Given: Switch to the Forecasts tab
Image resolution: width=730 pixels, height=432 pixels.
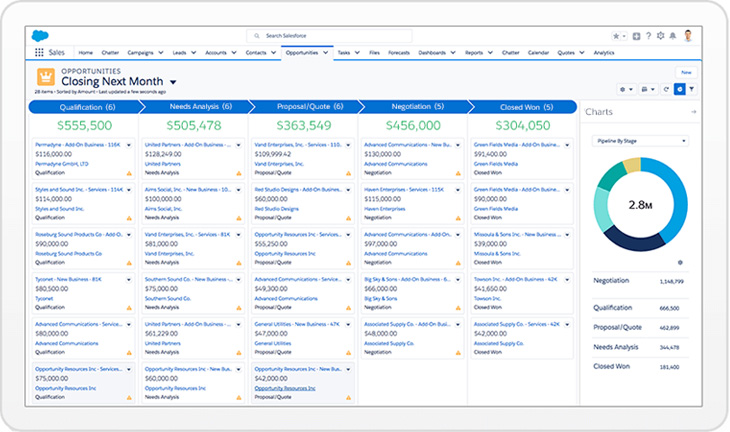Looking at the screenshot, I should (x=399, y=53).
